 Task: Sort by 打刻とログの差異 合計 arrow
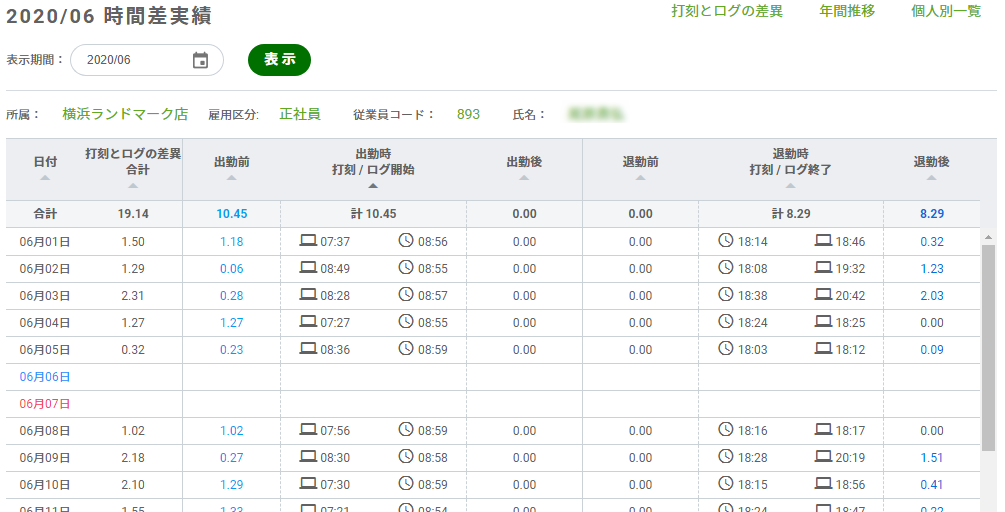pos(133,186)
